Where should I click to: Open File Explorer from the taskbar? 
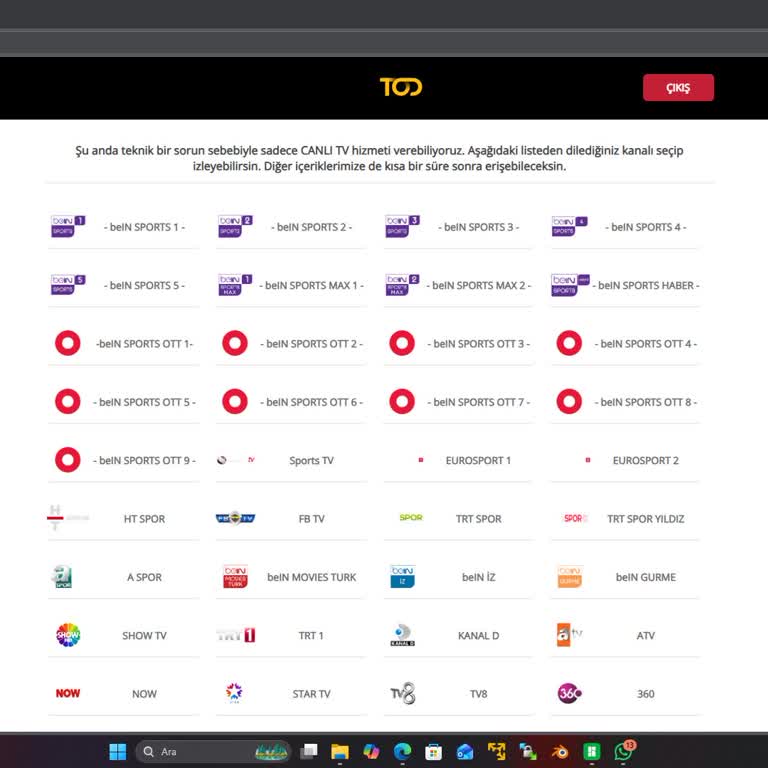[x=339, y=751]
